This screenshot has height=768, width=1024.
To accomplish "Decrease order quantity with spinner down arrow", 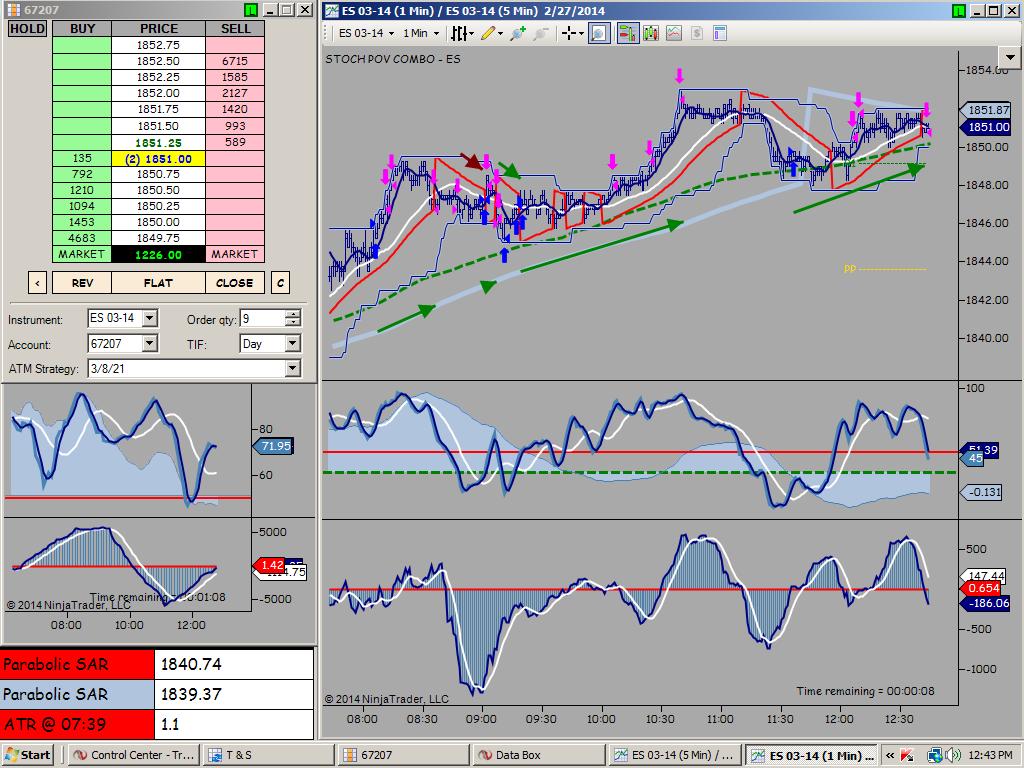I will (x=293, y=322).
